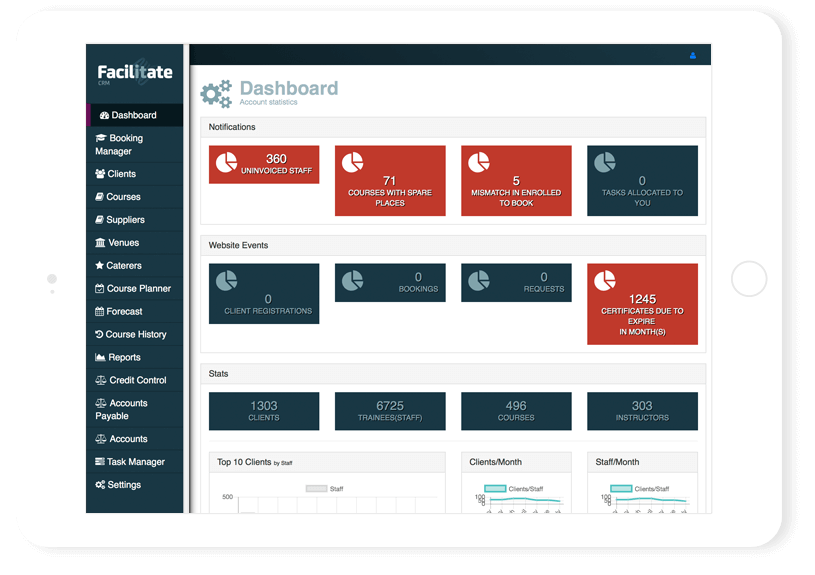Open the Courses With Spare Places tile
Viewport: 815px width, 575px height.
[x=390, y=182]
